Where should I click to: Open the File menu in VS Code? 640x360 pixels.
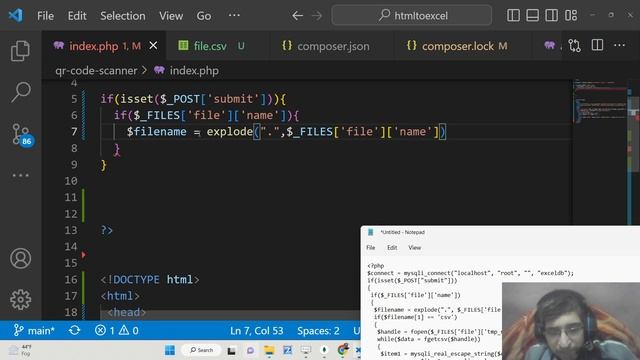(x=45, y=16)
